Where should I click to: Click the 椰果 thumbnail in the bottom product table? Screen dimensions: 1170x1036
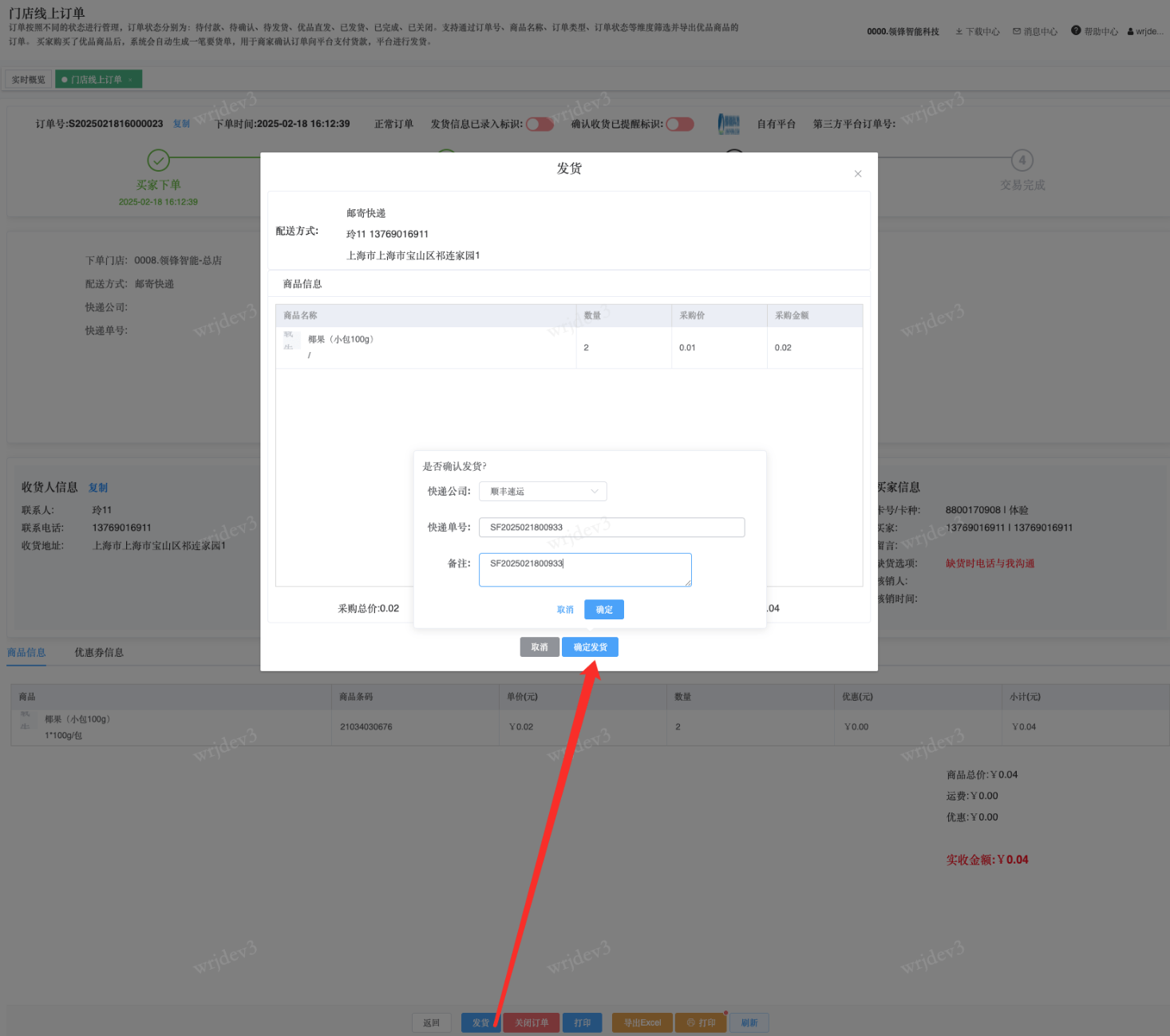coord(26,720)
